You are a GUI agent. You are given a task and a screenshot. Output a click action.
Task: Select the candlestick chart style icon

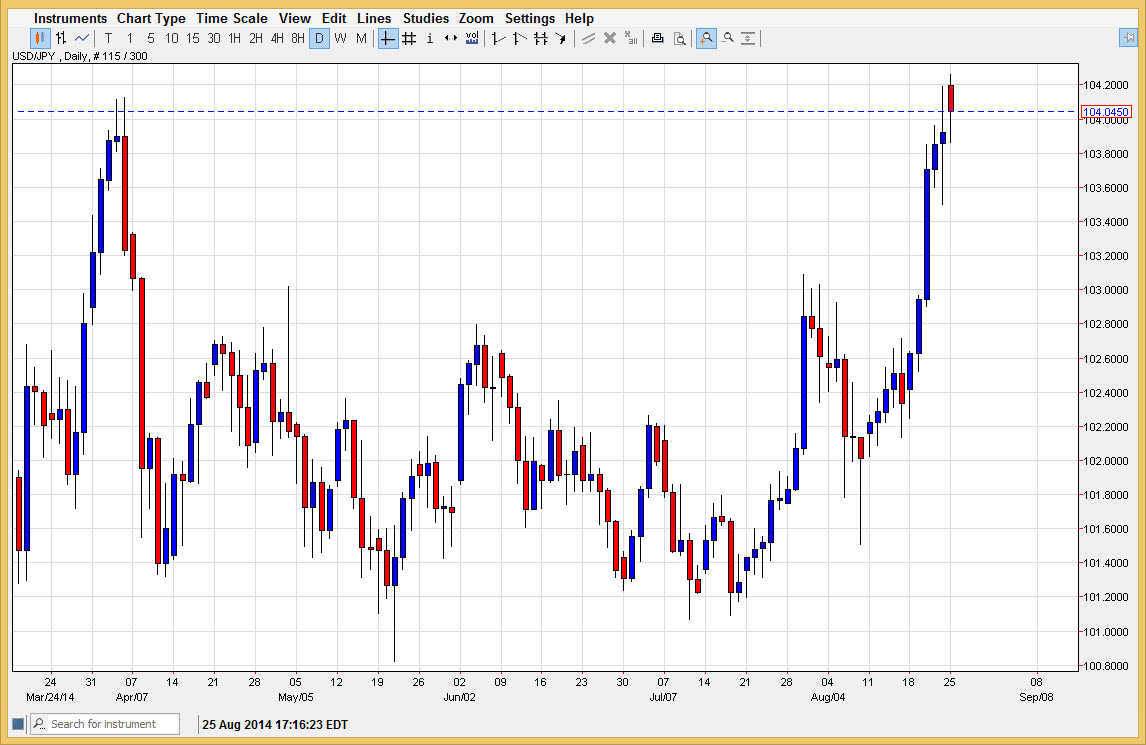coord(38,38)
